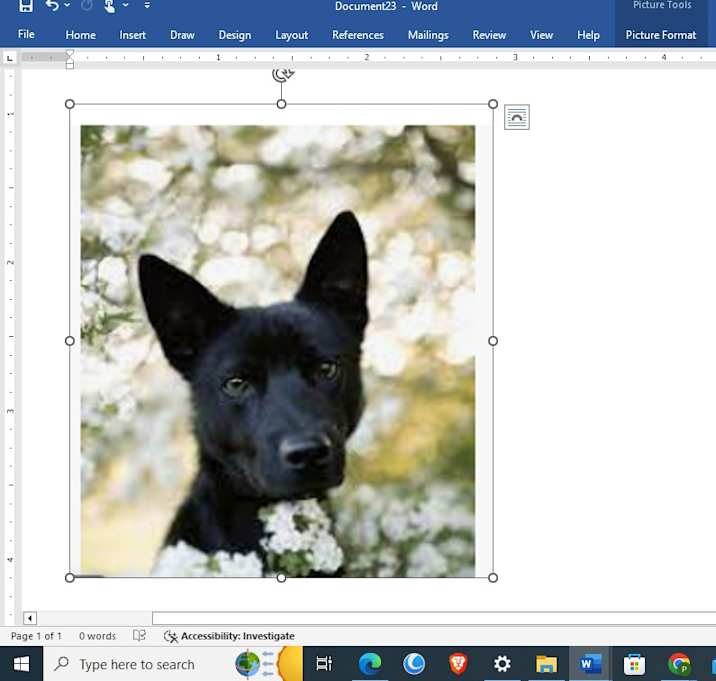Launch Microsoft Edge from taskbar
The image size is (716, 681).
pyautogui.click(x=370, y=664)
